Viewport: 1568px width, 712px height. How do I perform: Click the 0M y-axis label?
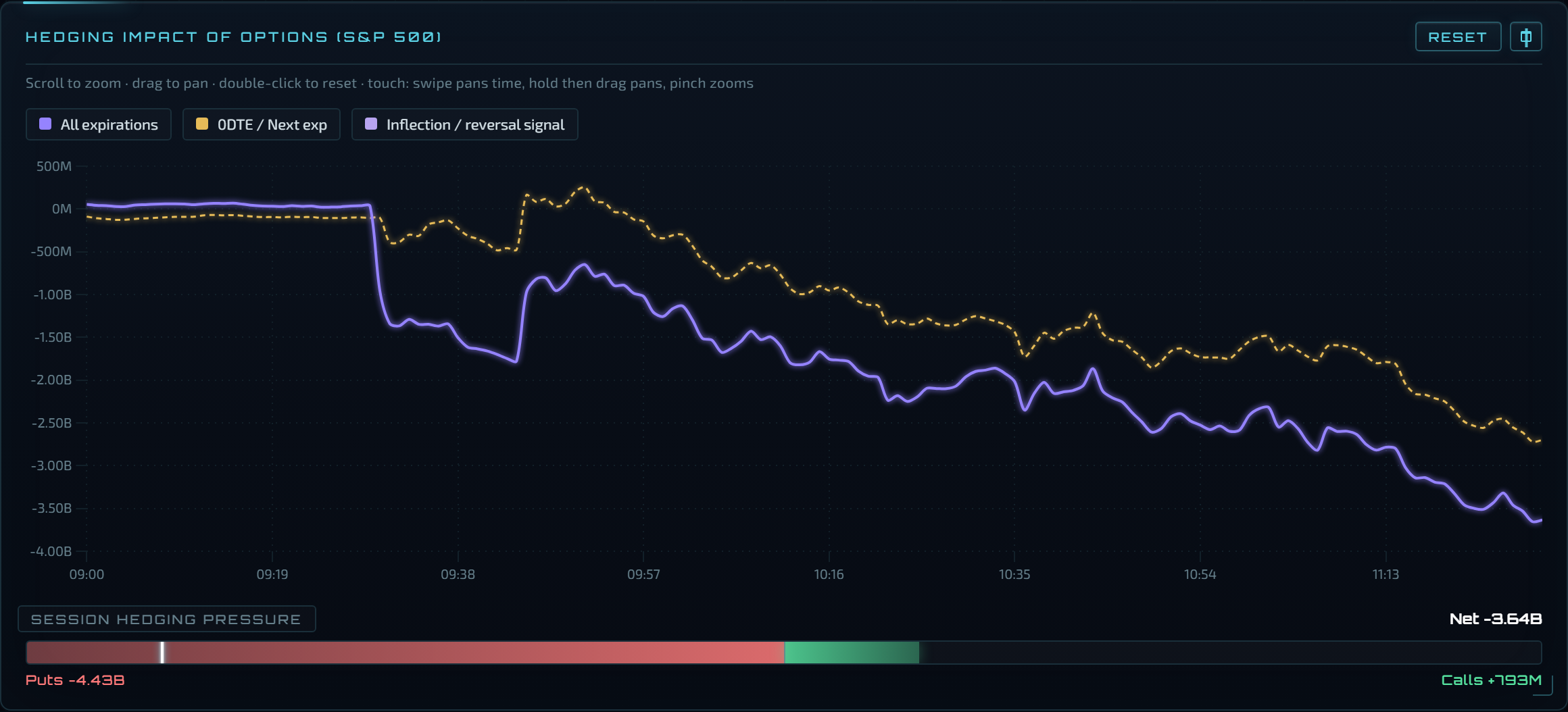[62, 209]
